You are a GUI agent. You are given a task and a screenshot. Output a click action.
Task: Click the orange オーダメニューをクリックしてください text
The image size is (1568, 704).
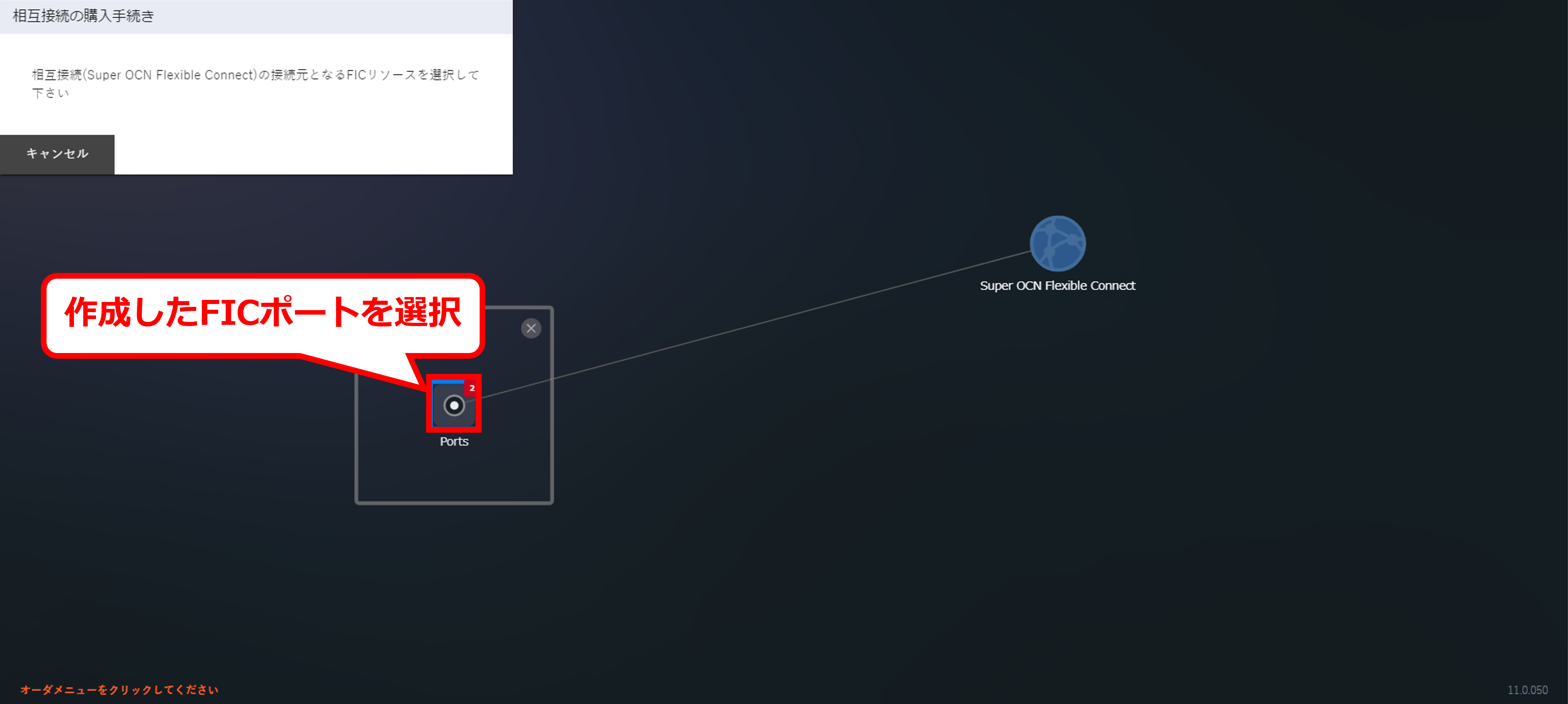tap(119, 689)
